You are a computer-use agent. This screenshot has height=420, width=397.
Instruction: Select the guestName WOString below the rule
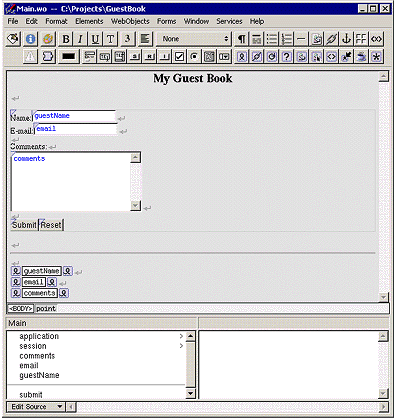(42, 271)
